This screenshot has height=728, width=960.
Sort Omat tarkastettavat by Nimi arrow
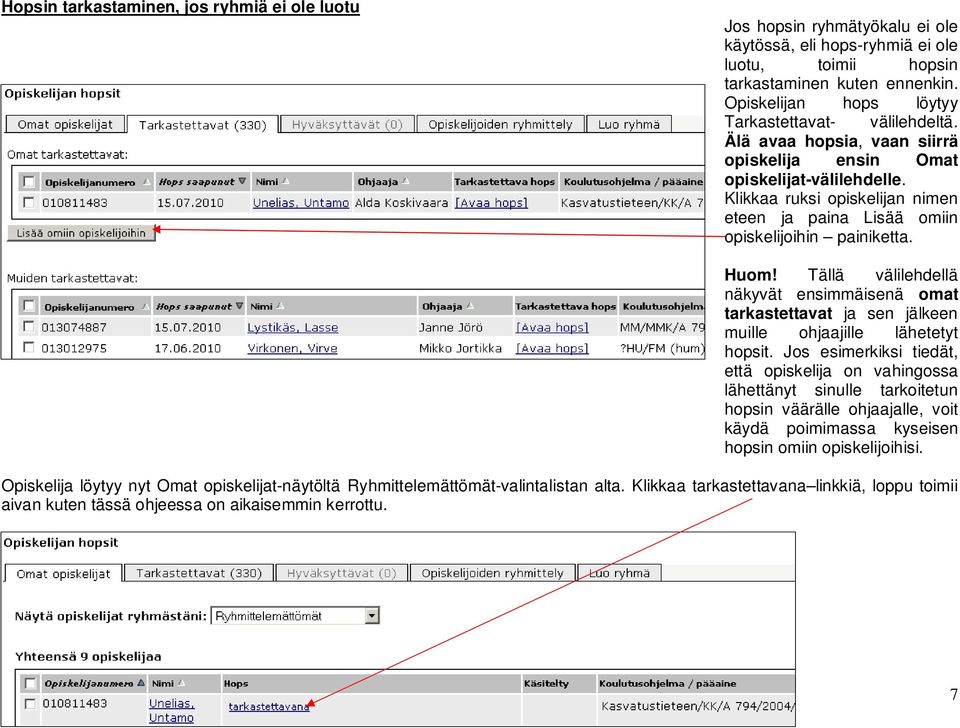(285, 181)
